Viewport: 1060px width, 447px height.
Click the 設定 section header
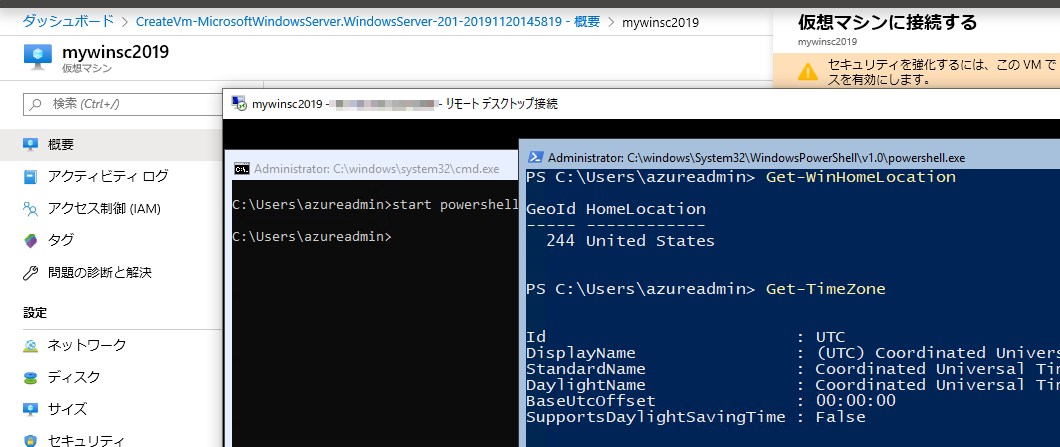pos(35,313)
